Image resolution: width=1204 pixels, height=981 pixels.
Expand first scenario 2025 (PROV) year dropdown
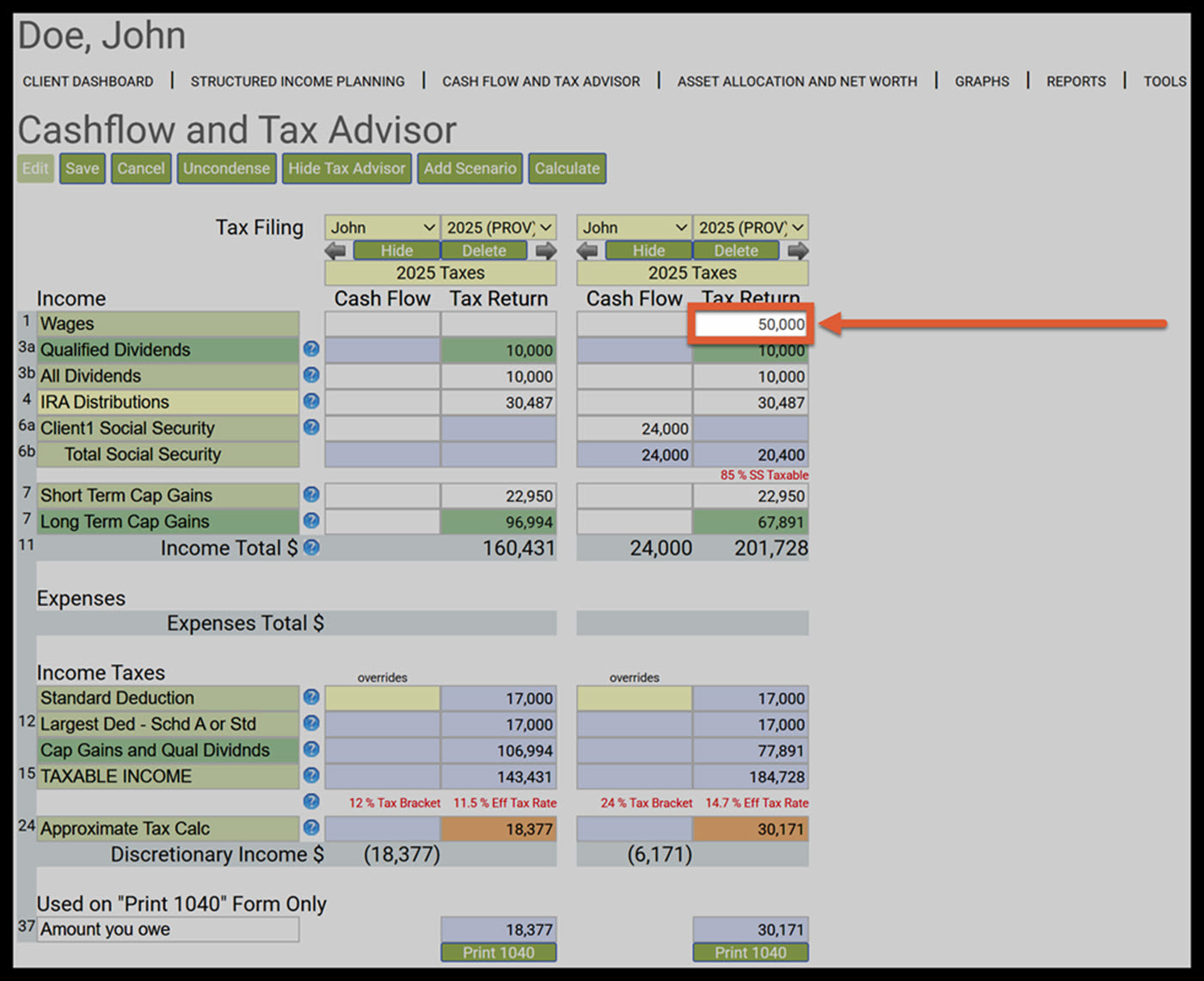(x=499, y=228)
